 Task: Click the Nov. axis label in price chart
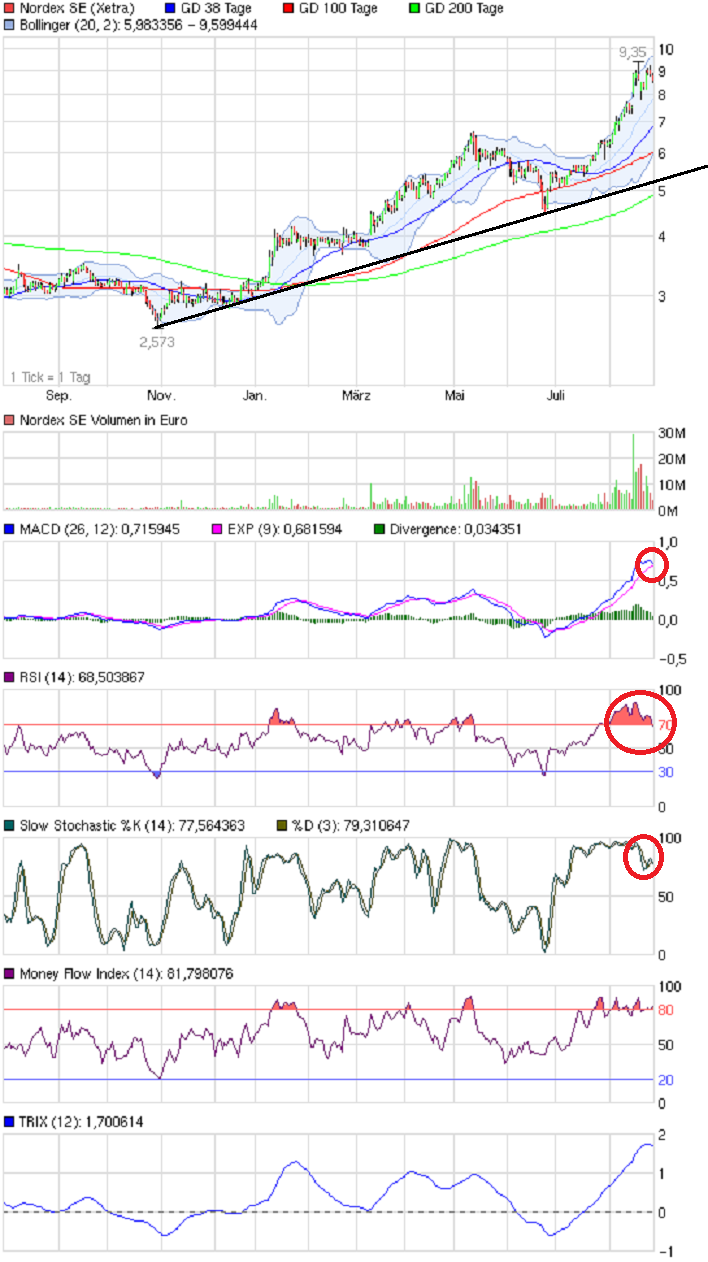coord(162,396)
